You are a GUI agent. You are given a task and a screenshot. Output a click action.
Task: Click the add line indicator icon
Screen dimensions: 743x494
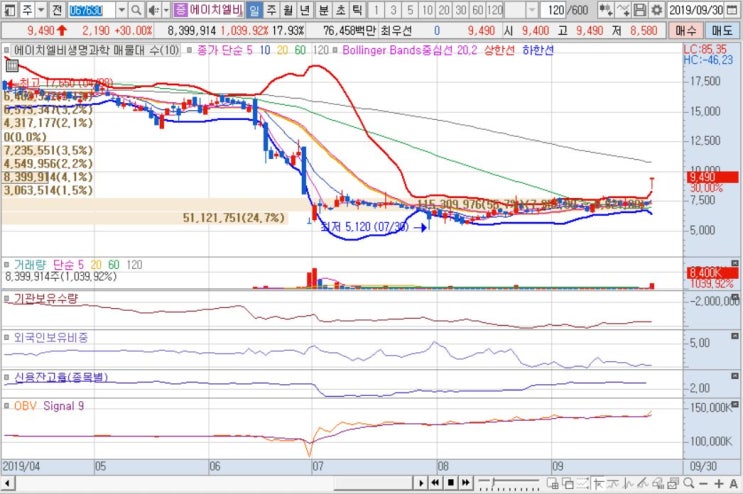(x=623, y=9)
